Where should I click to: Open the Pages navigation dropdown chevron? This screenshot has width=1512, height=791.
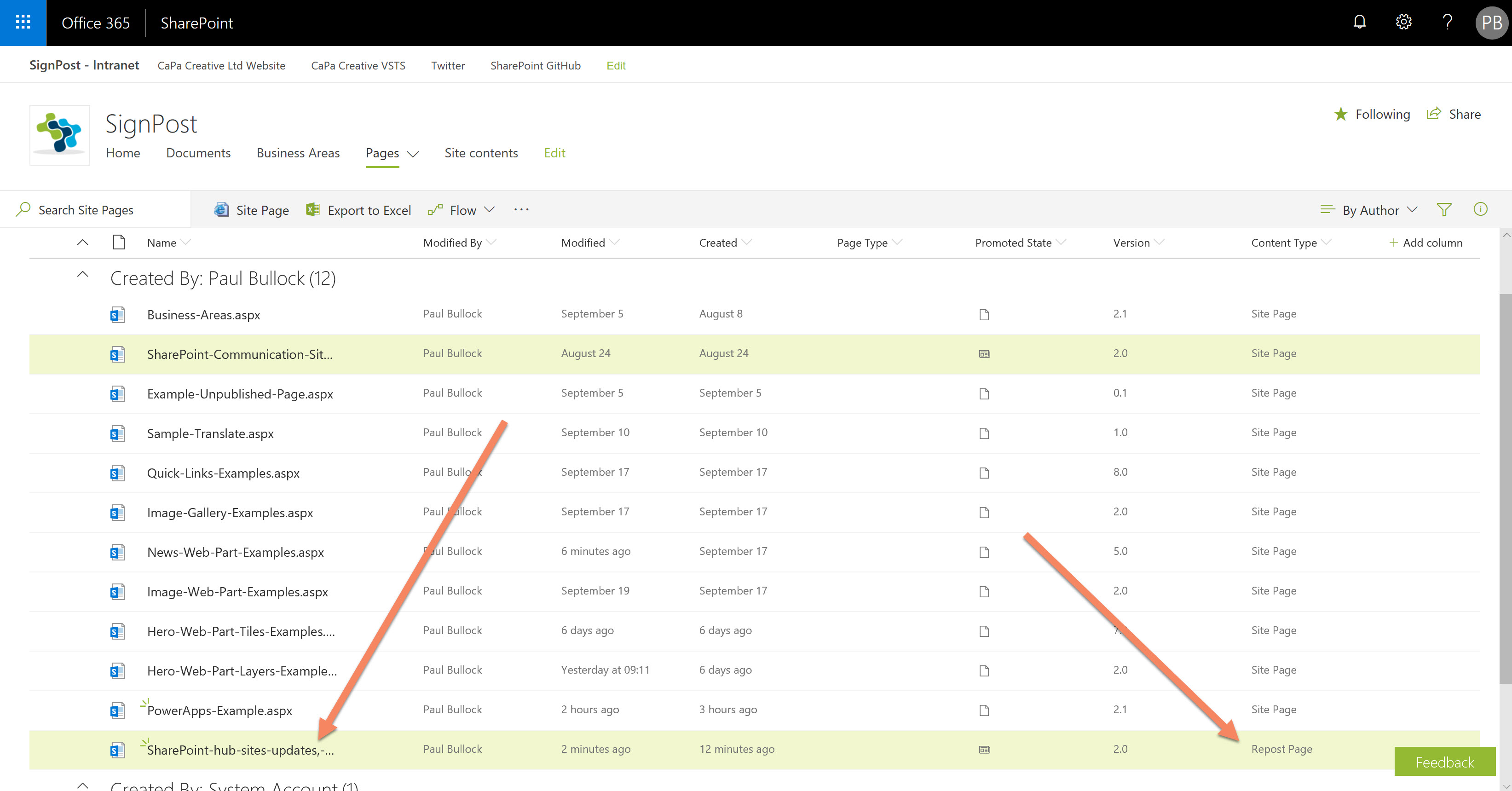tap(413, 154)
